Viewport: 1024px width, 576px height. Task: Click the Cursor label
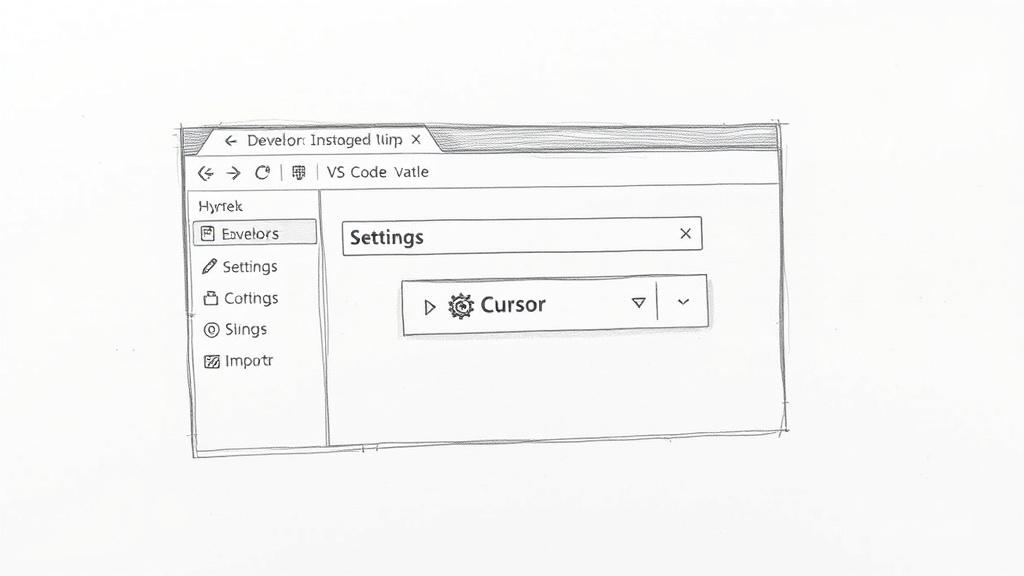coord(513,305)
